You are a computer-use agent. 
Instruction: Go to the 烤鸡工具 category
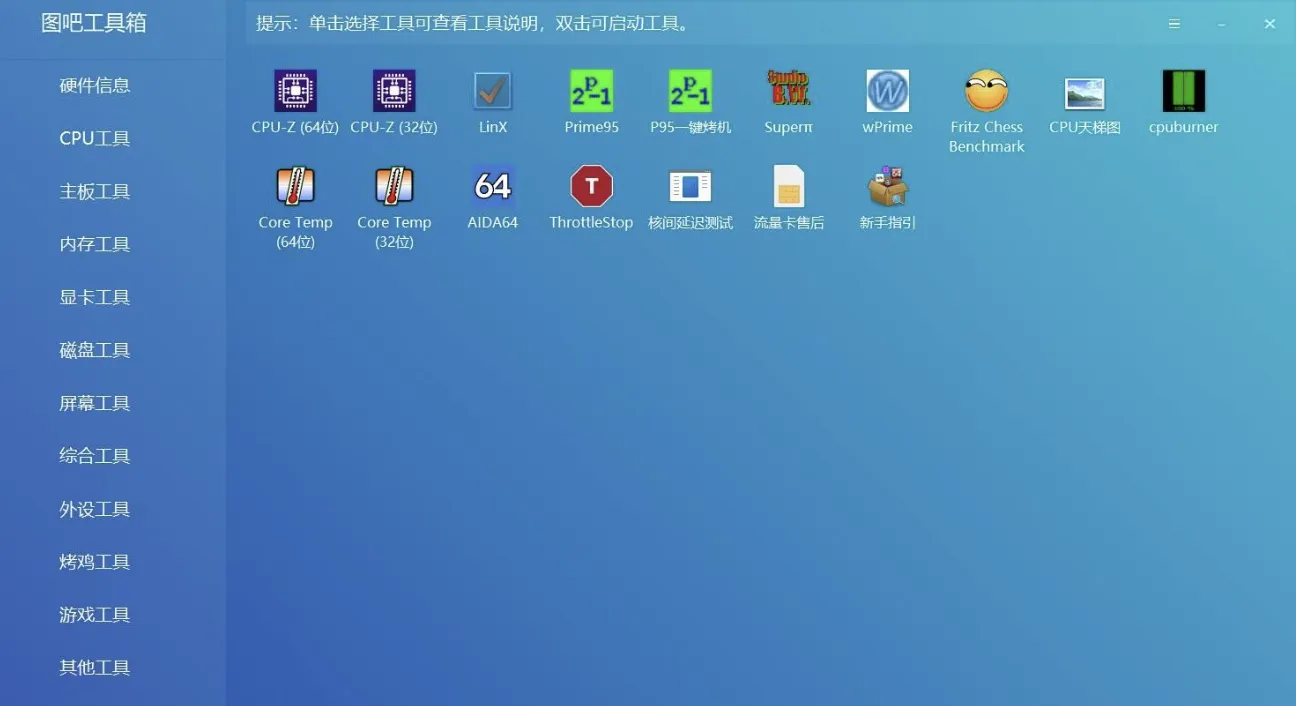pos(95,562)
